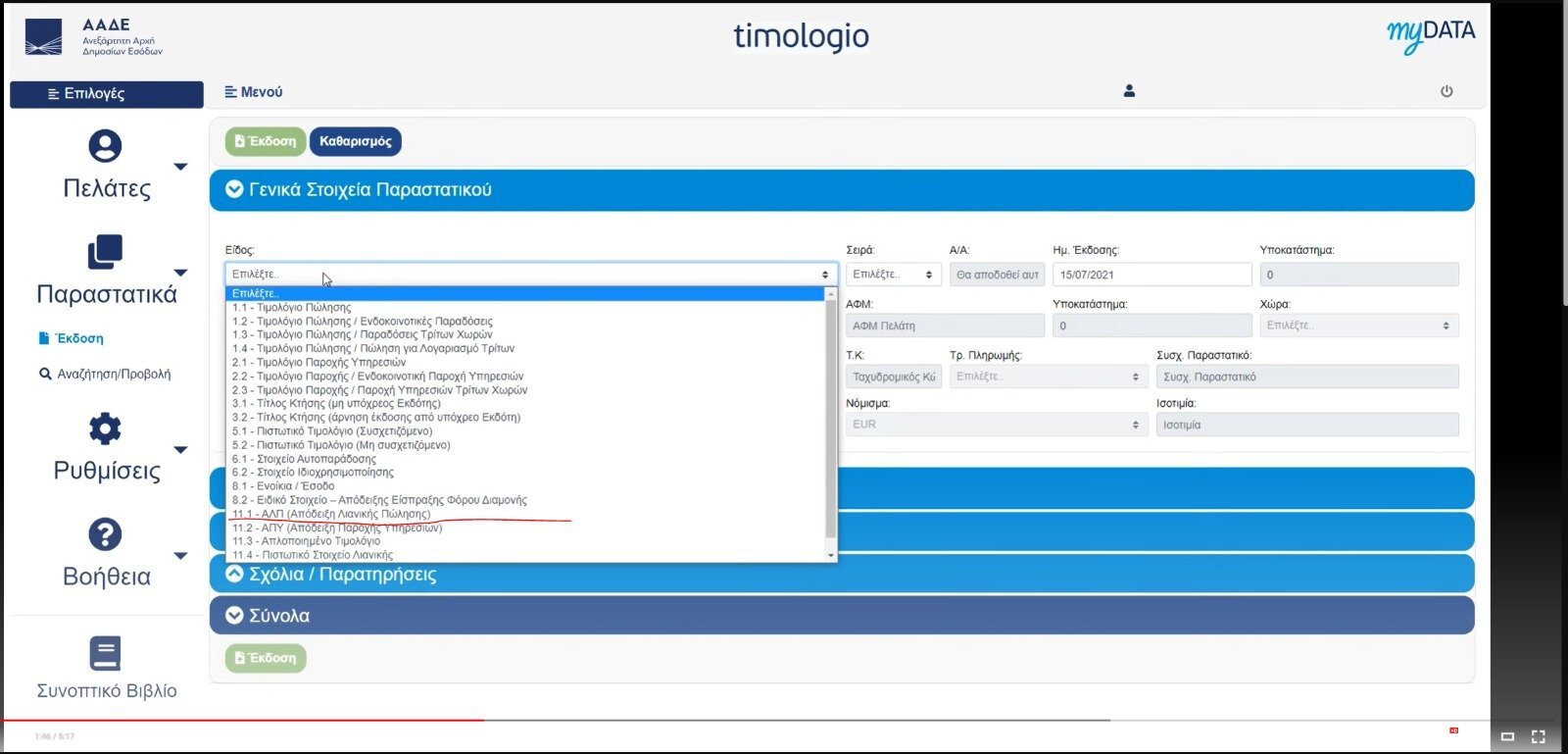Select 2.2 - Ενδοκοινοτική Παροχή Υπηρεσιών option
Image resolution: width=1568 pixels, height=754 pixels.
[526, 376]
